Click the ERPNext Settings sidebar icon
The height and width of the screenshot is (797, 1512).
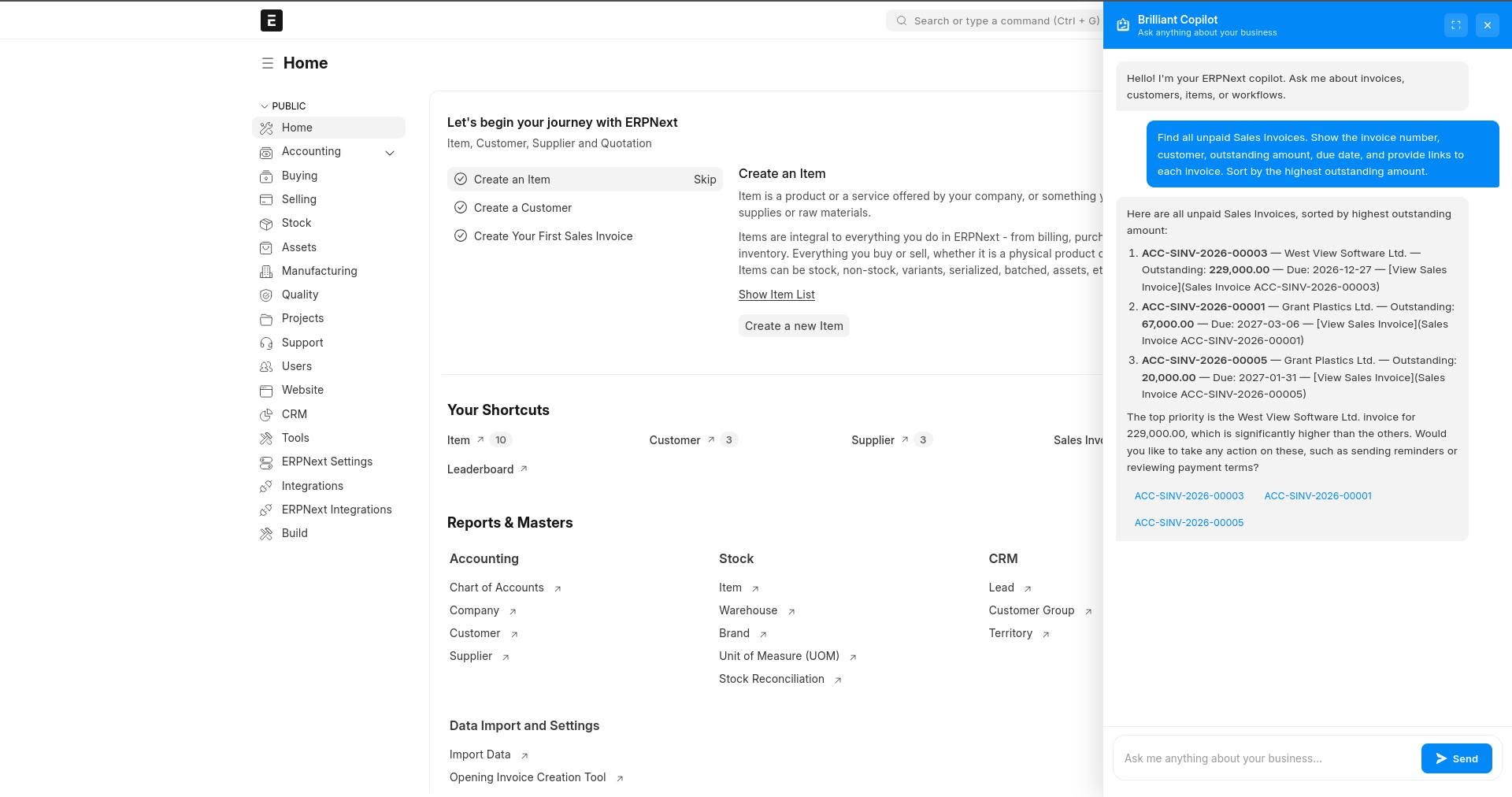[266, 462]
